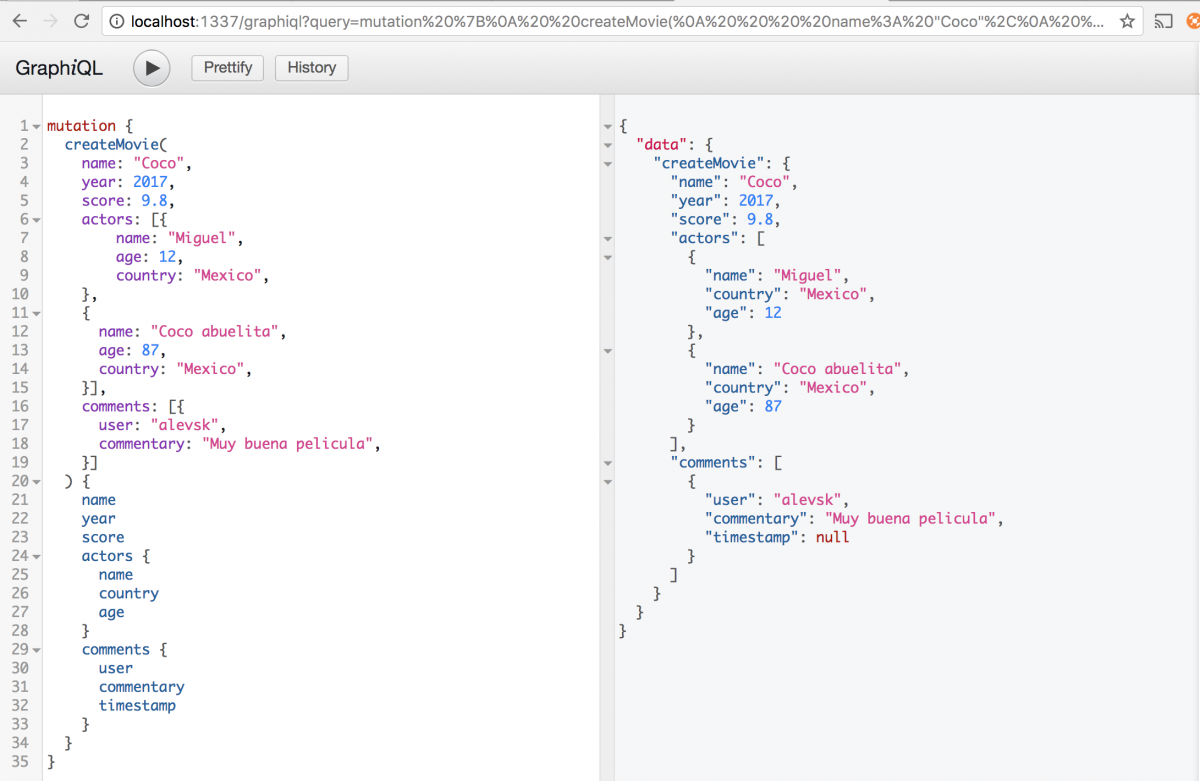Place cursor on "Muy buena pelicula" at line 18

[290, 444]
